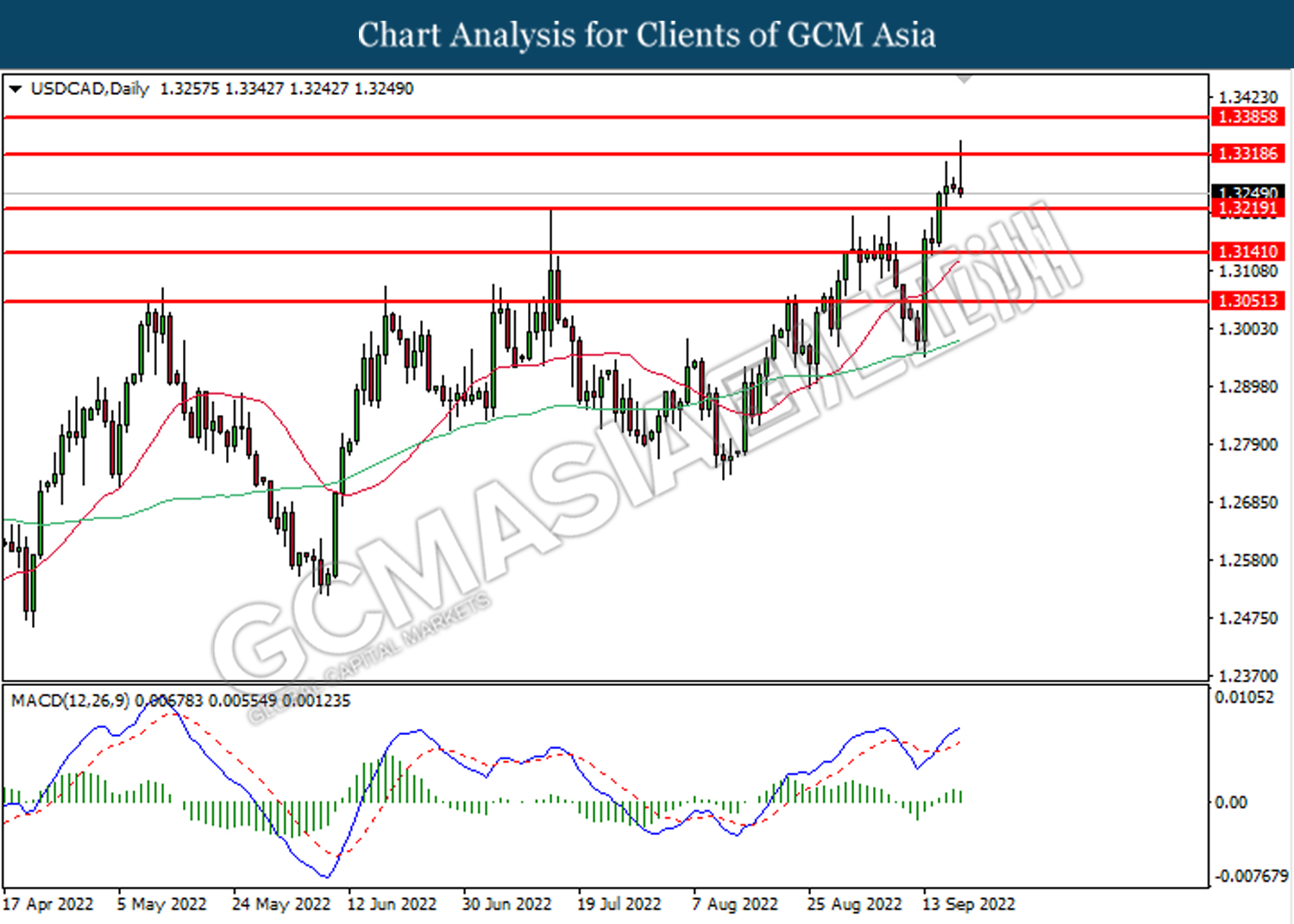The height and width of the screenshot is (924, 1294).
Task: Click the 1.34230 price axis value
Action: click(1247, 97)
